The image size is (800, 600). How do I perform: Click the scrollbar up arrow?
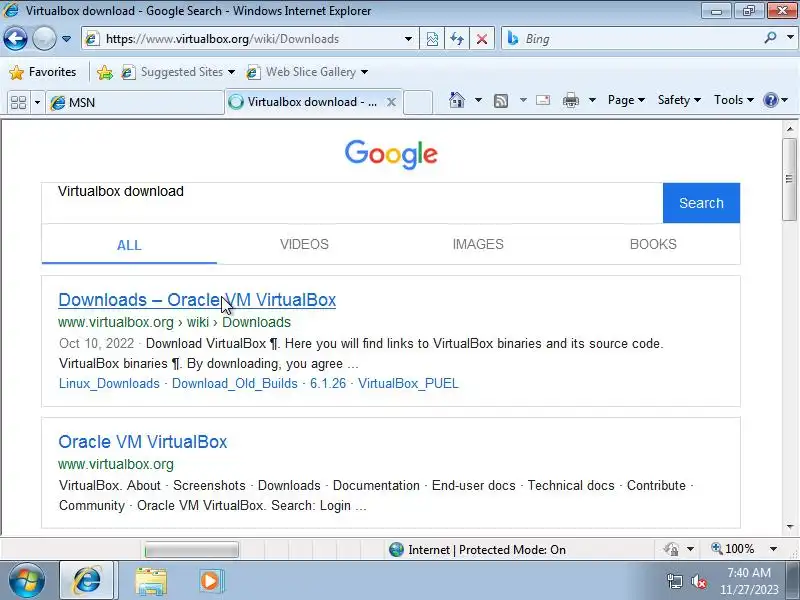tap(790, 129)
